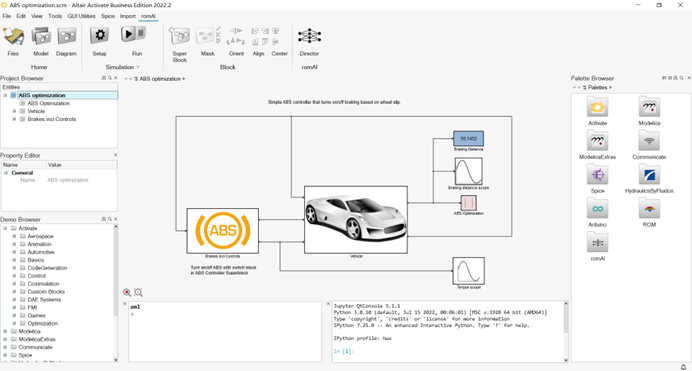Click the Demo Browser vertical scrollbar

(x=116, y=271)
